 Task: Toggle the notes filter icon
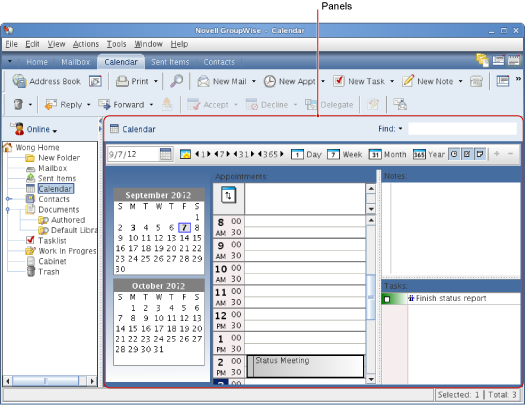point(480,154)
